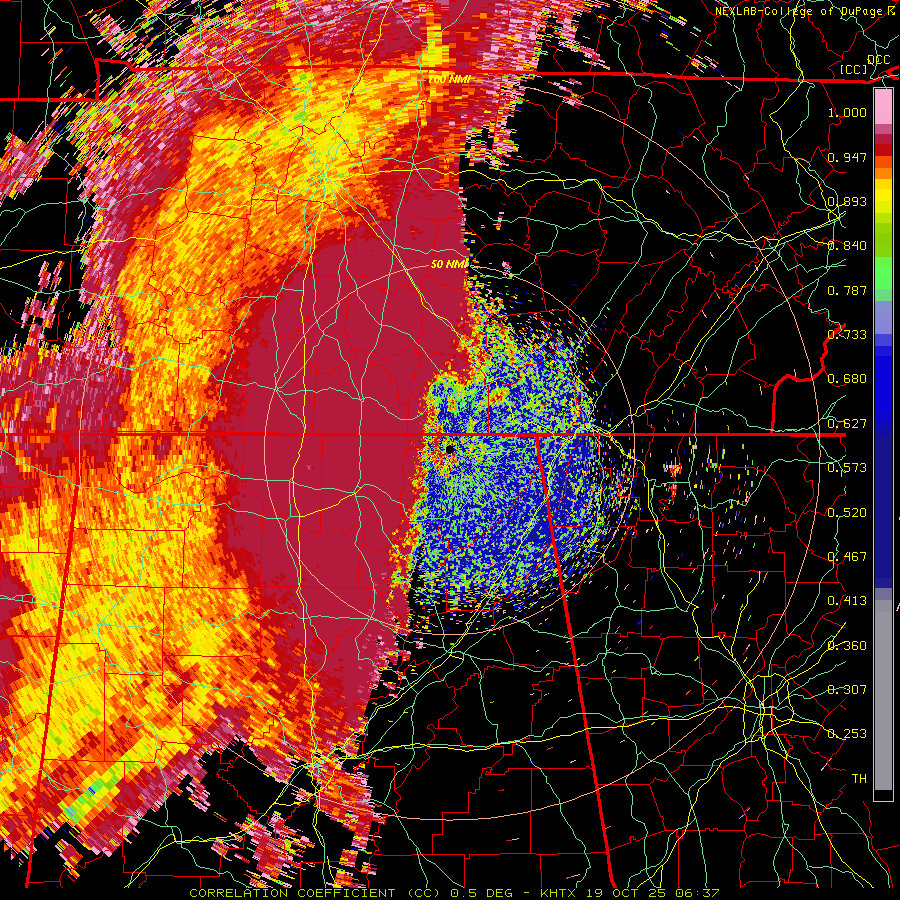Click the 1.000 value on the color scale
This screenshot has width=900, height=900.
coord(847,112)
